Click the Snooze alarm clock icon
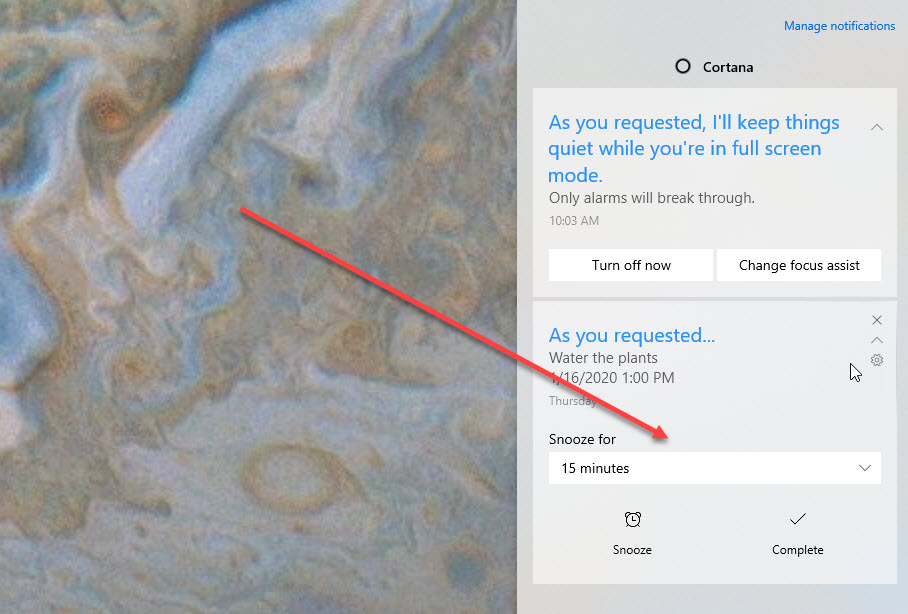 click(632, 520)
